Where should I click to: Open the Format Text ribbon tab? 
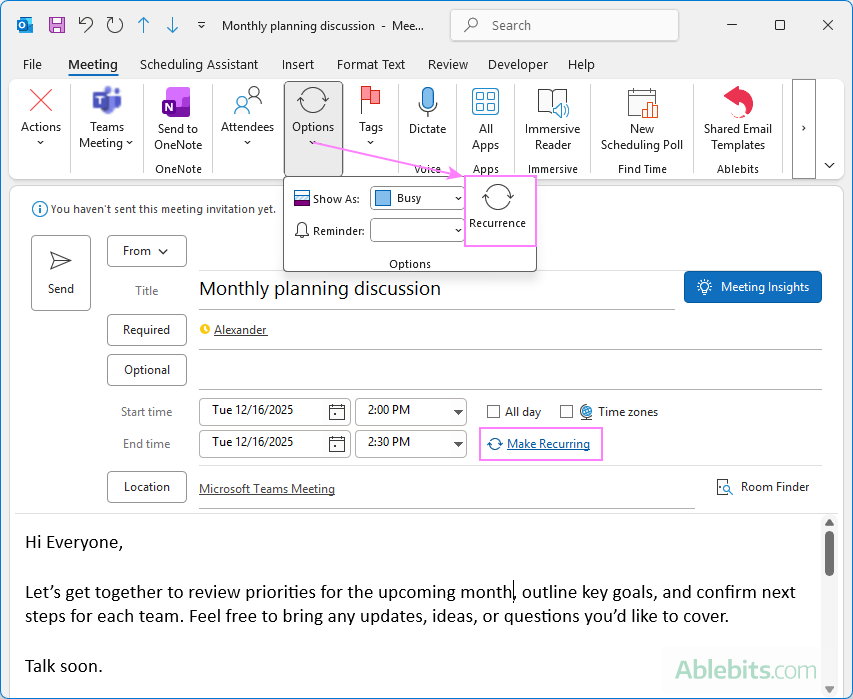click(x=370, y=64)
